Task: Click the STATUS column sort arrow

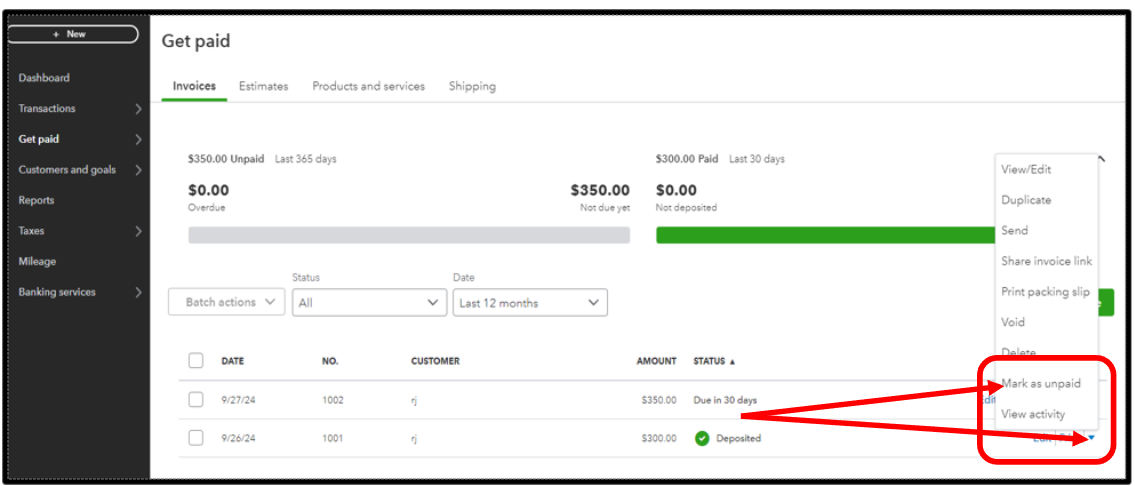Action: [731, 361]
